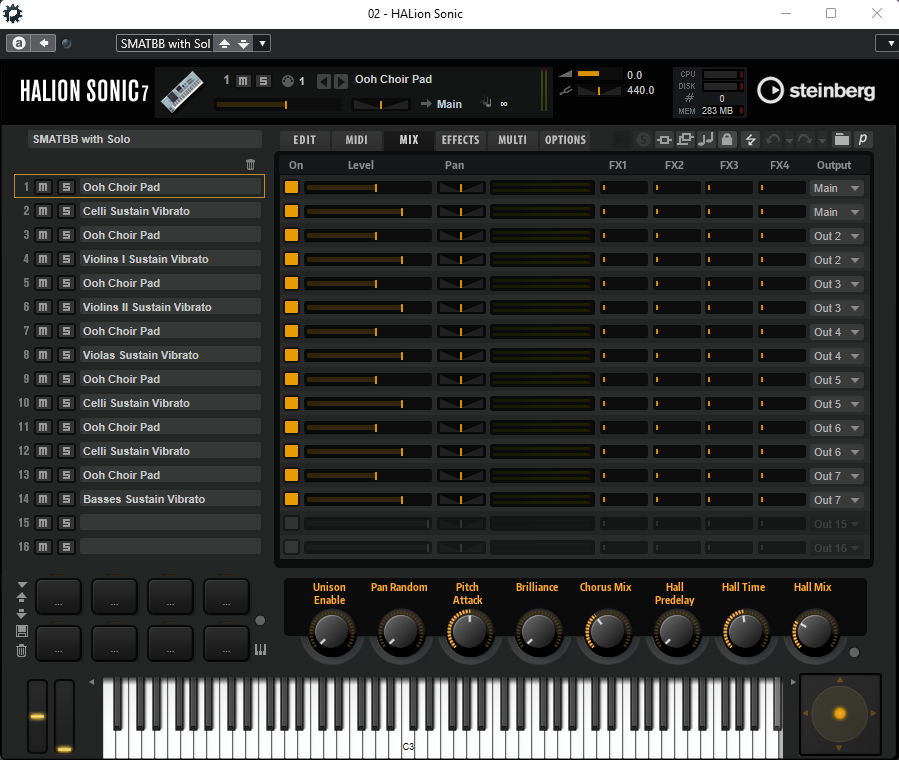Click the first trigger pad in top row
This screenshot has height=760, width=899.
point(58,597)
